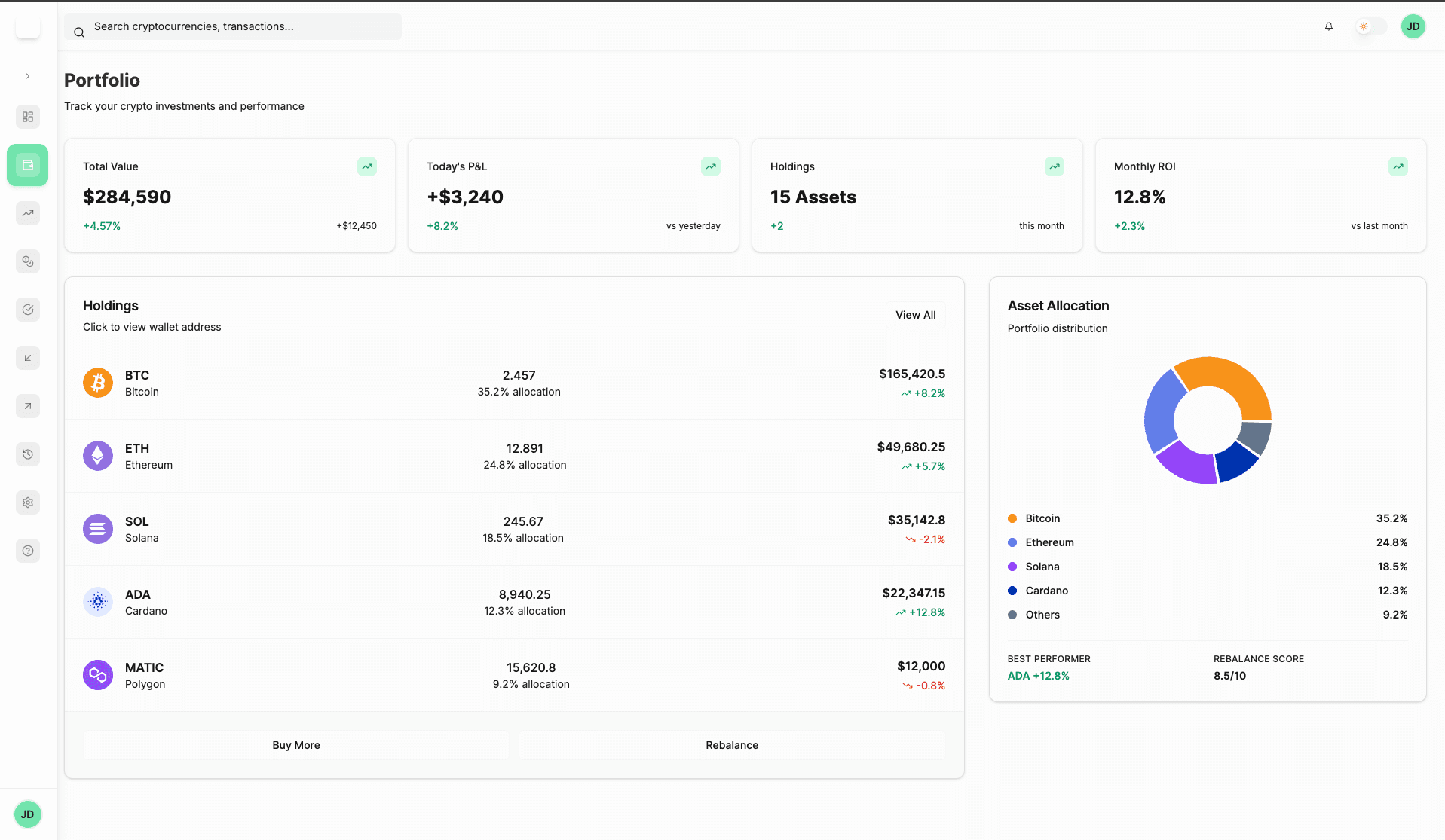
Task: Click the Ethereum logo in holdings list
Action: pos(97,456)
